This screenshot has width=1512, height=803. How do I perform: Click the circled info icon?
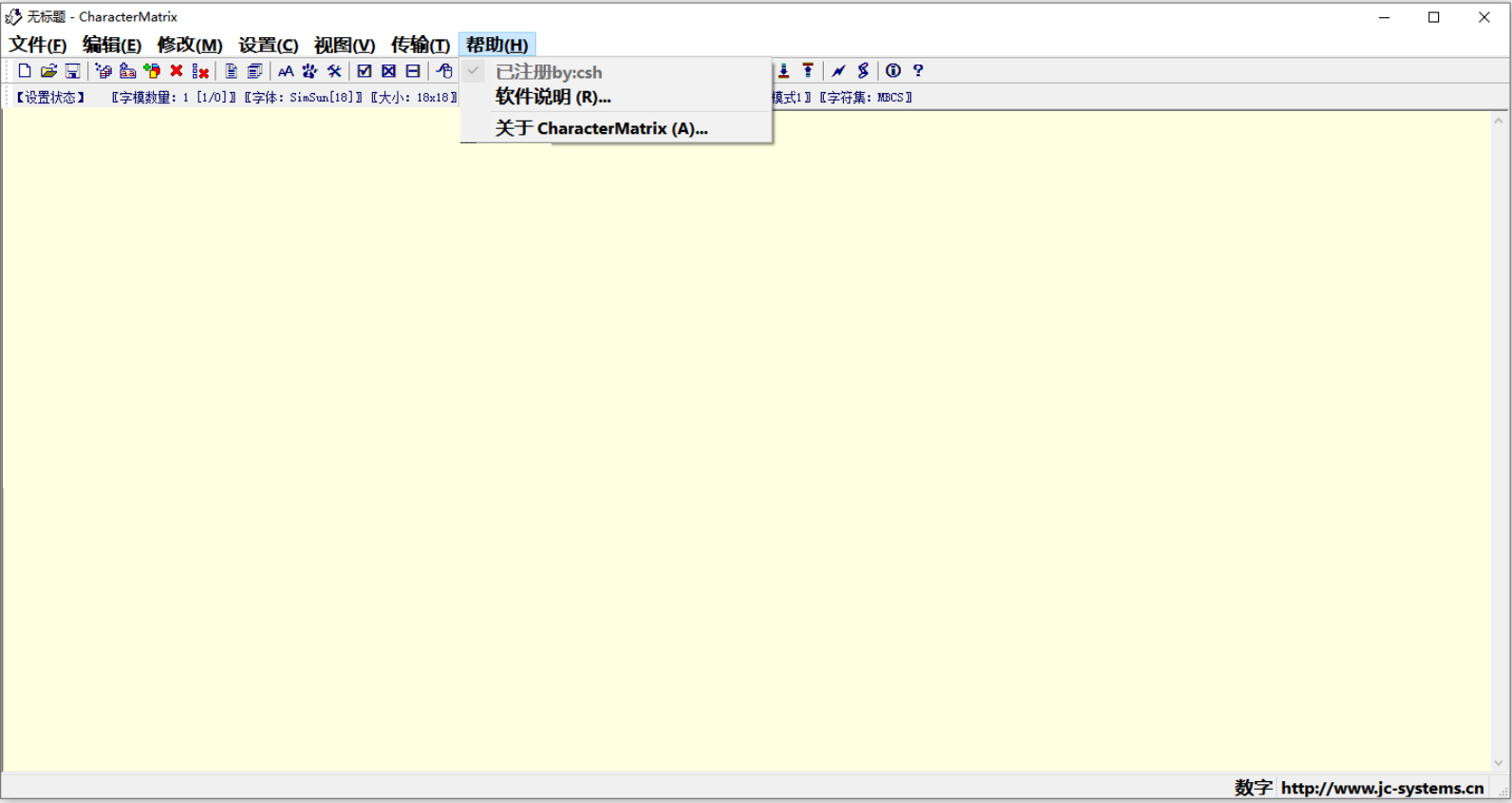(x=893, y=71)
